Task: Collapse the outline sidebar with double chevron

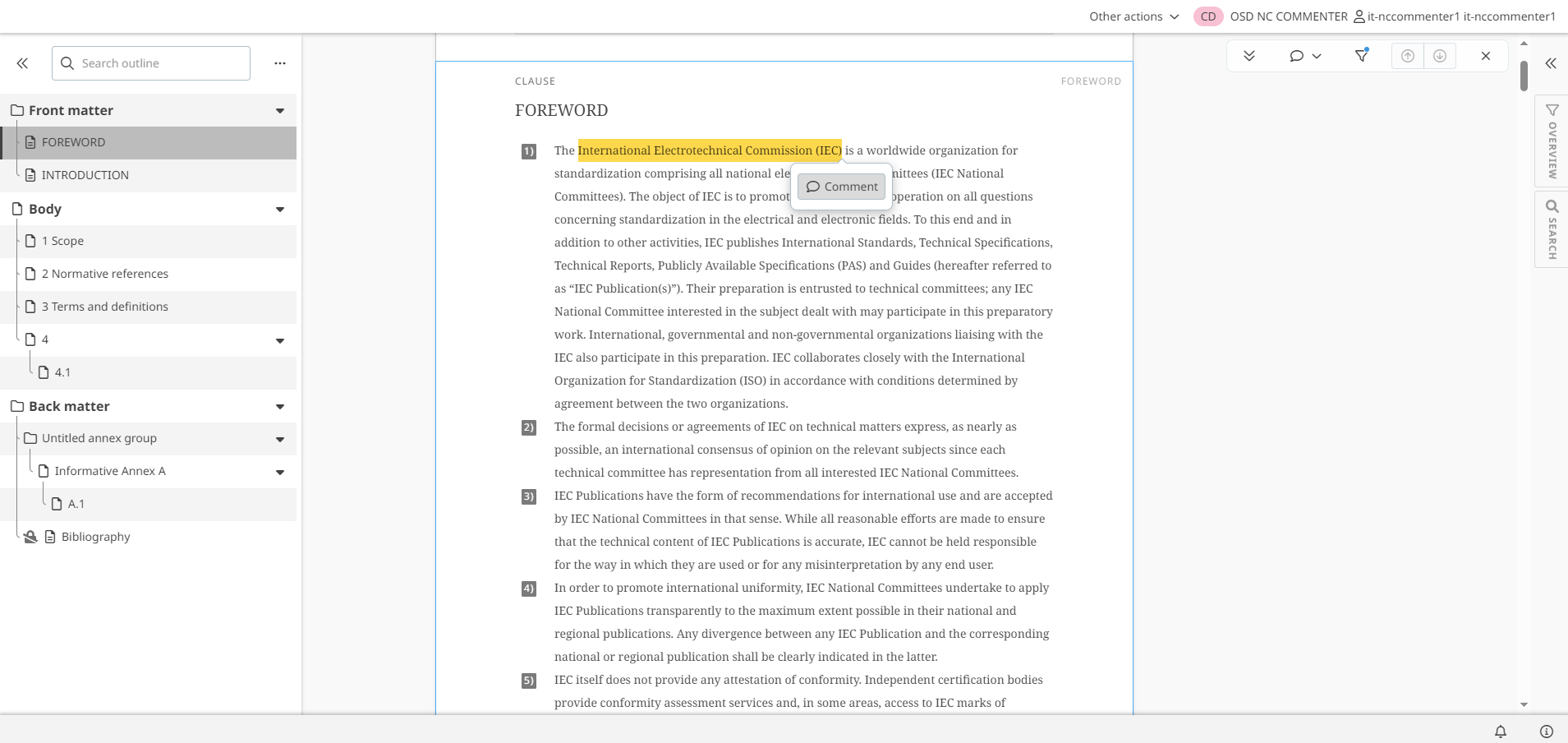Action: [22, 63]
